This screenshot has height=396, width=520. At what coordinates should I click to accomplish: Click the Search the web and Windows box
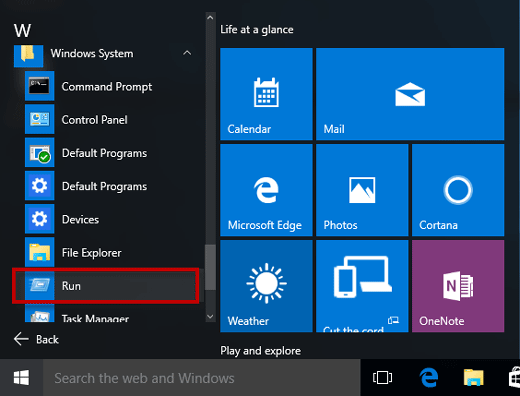(x=202, y=378)
